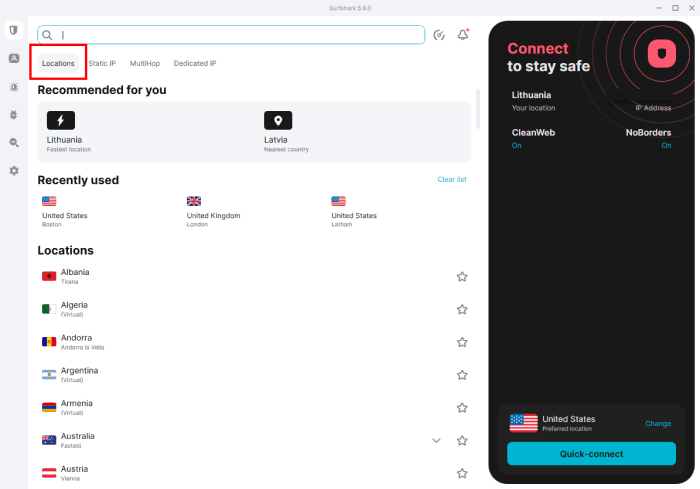The width and height of the screenshot is (700, 489).
Task: Click the Argentina flag icon
Action: coord(49,375)
